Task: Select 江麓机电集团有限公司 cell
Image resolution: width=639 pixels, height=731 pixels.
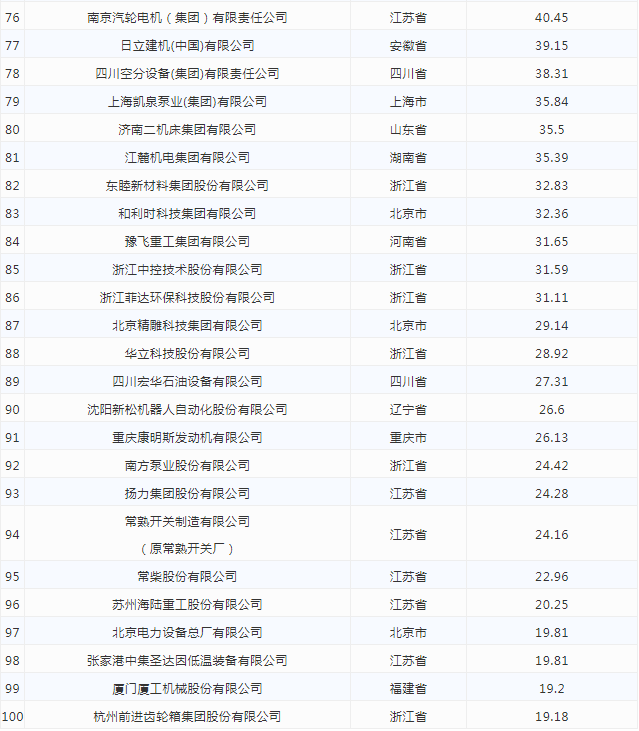Action: tap(187, 158)
